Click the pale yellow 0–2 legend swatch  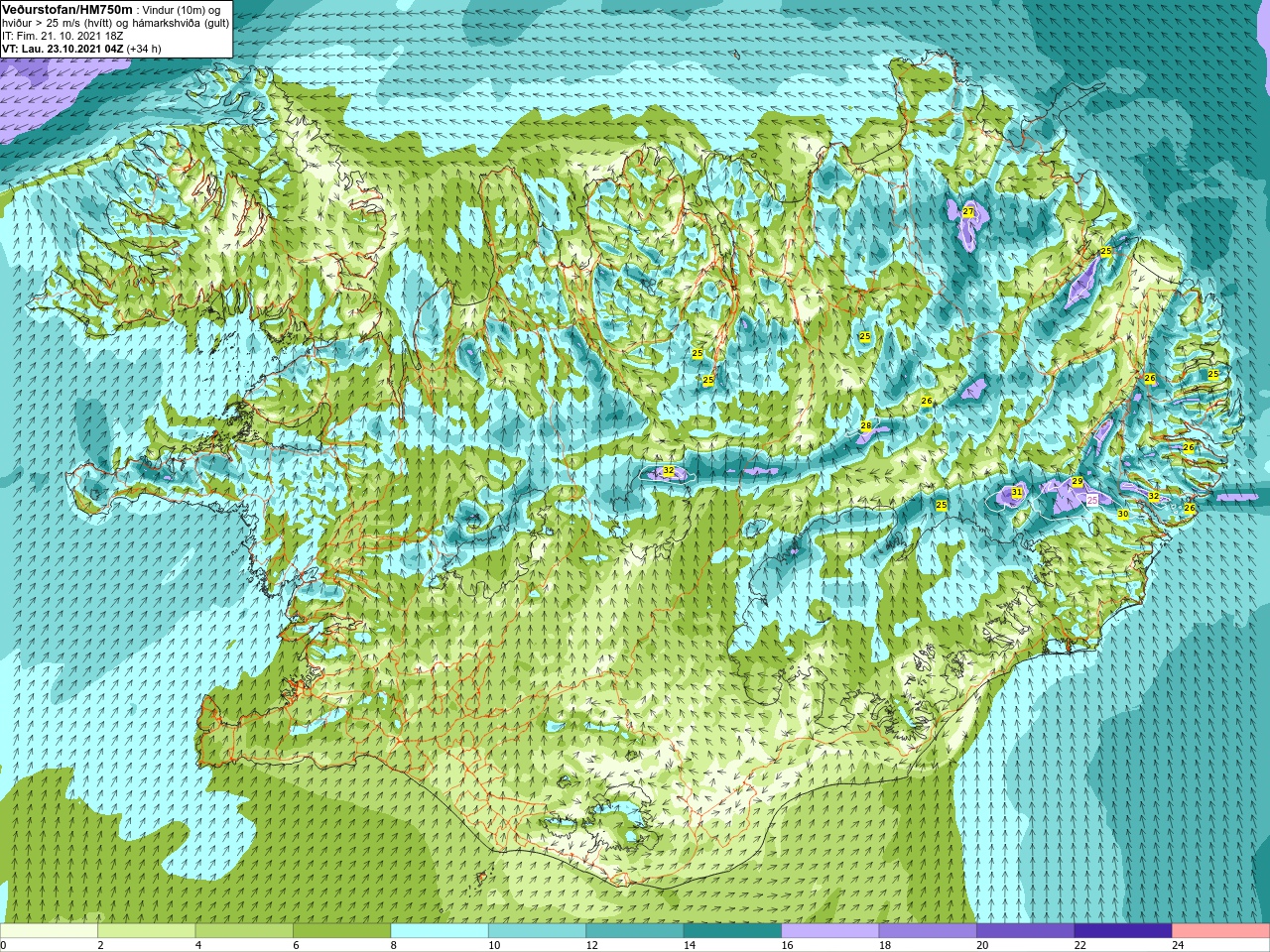[x=50, y=930]
